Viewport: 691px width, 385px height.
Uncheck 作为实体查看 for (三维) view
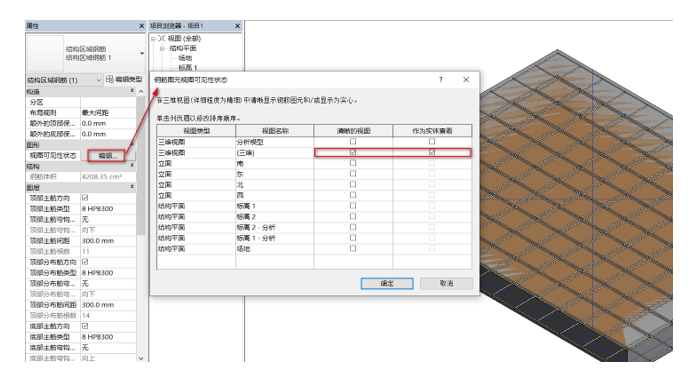(x=432, y=152)
